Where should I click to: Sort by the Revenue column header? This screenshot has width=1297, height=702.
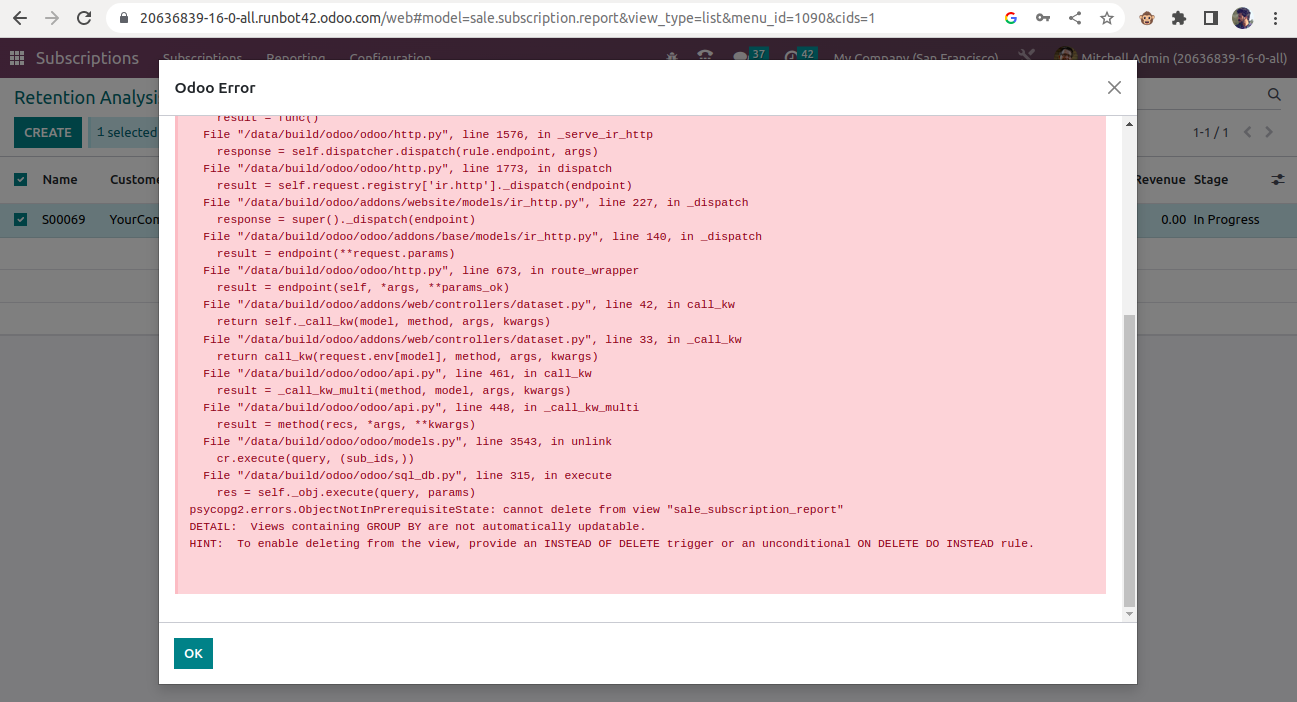[1160, 180]
